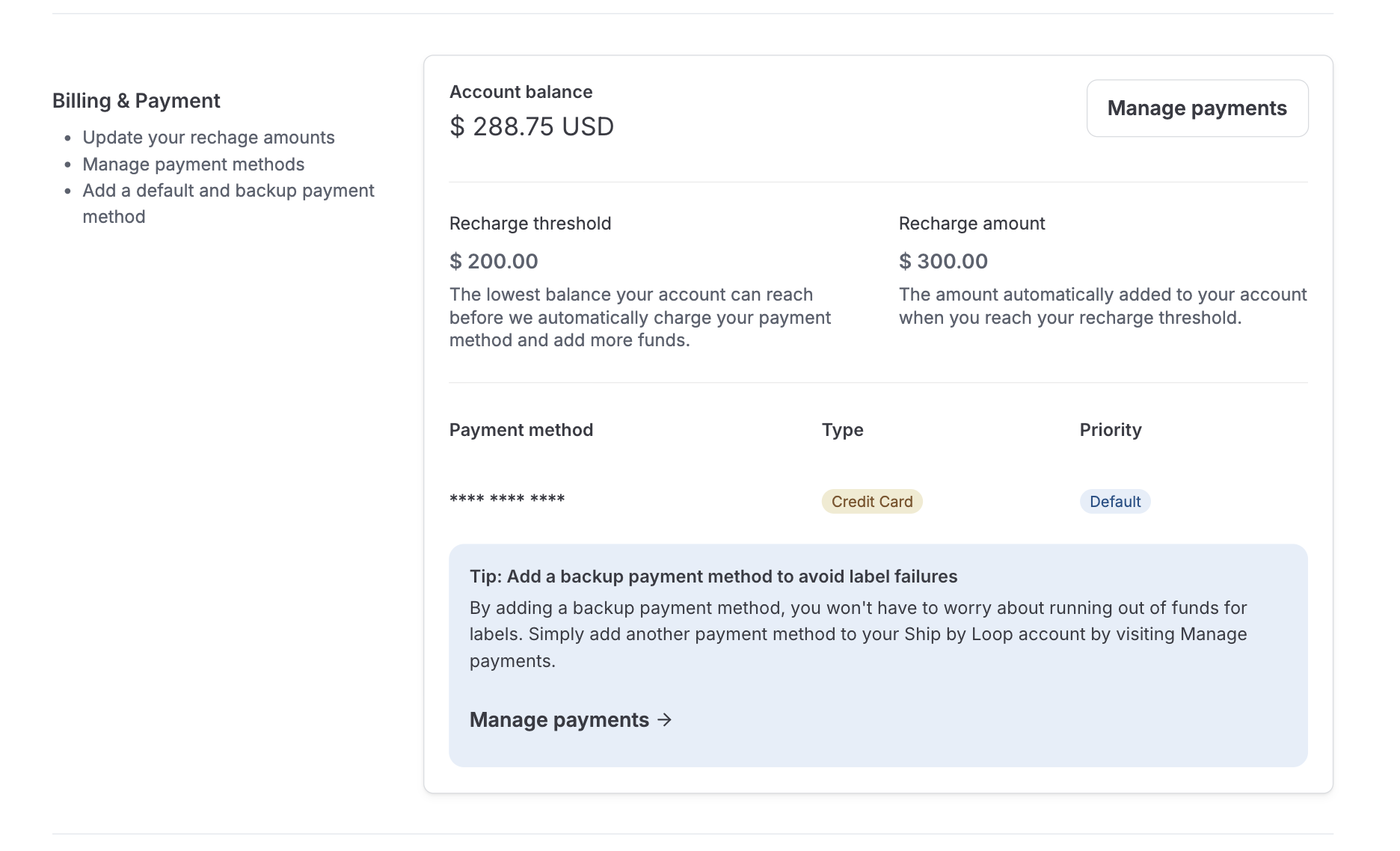1400x851 pixels.
Task: Click the Default priority badge
Action: click(1114, 501)
